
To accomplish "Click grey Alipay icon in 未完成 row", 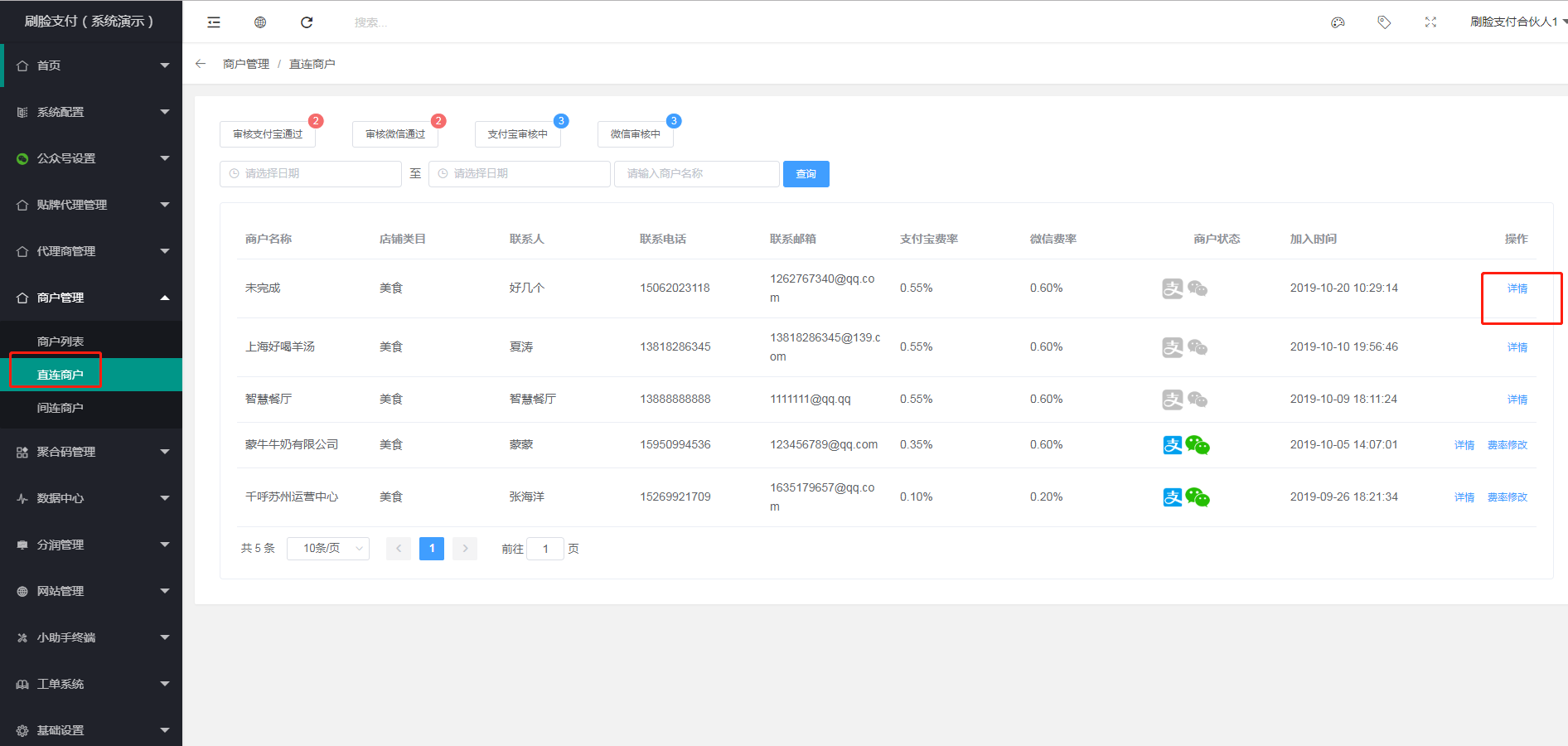I will 1173,288.
